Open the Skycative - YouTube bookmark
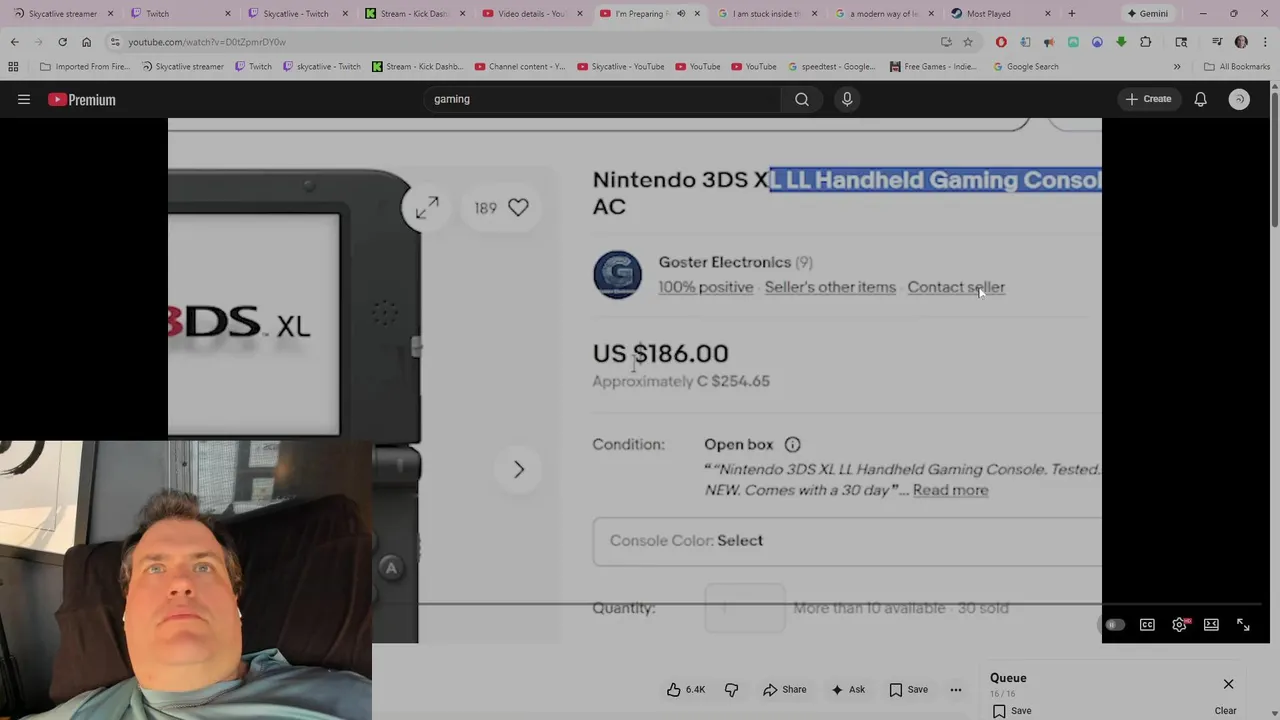Screen dimensions: 1280x720 [x=620, y=67]
